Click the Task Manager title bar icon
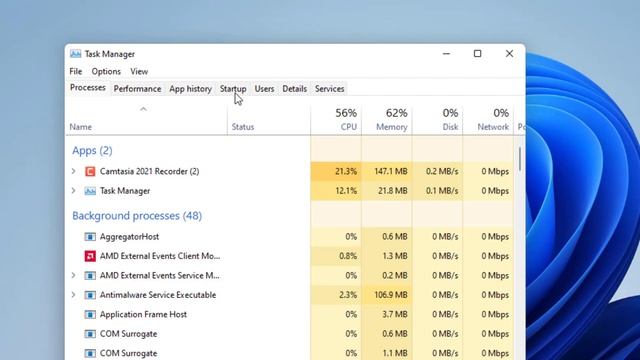The width and height of the screenshot is (640, 360). (x=76, y=54)
